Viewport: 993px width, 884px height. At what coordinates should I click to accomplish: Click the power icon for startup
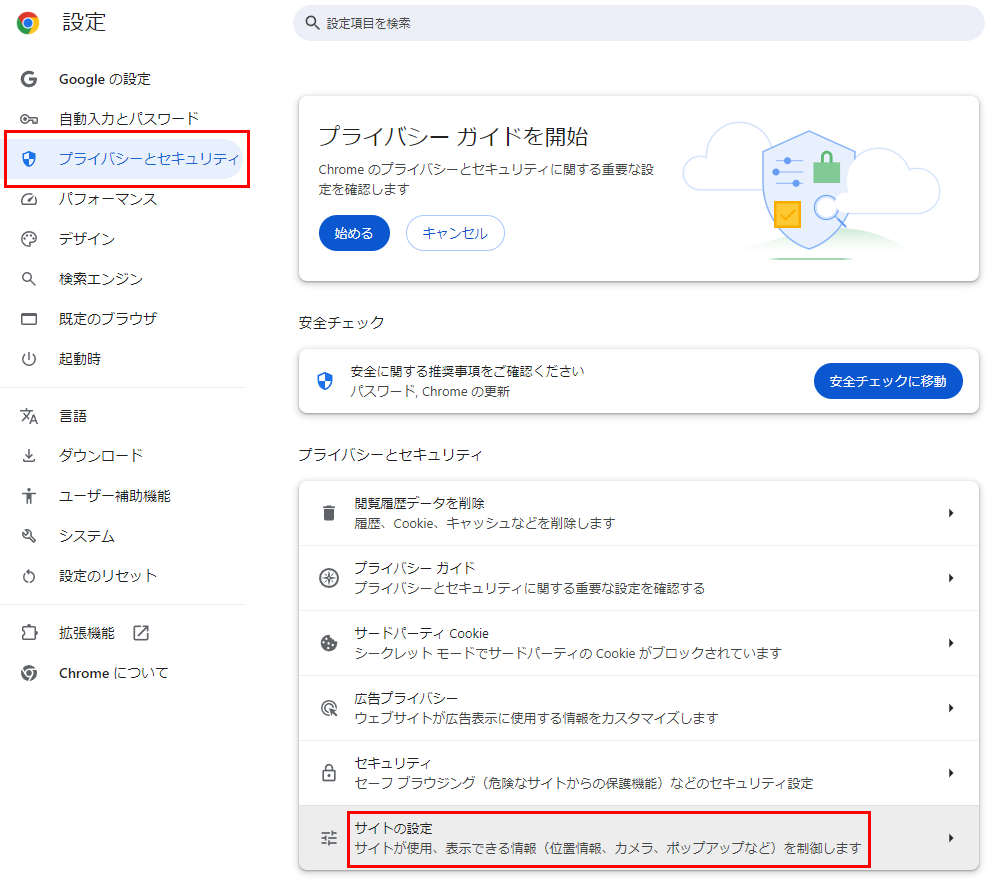pyautogui.click(x=28, y=359)
